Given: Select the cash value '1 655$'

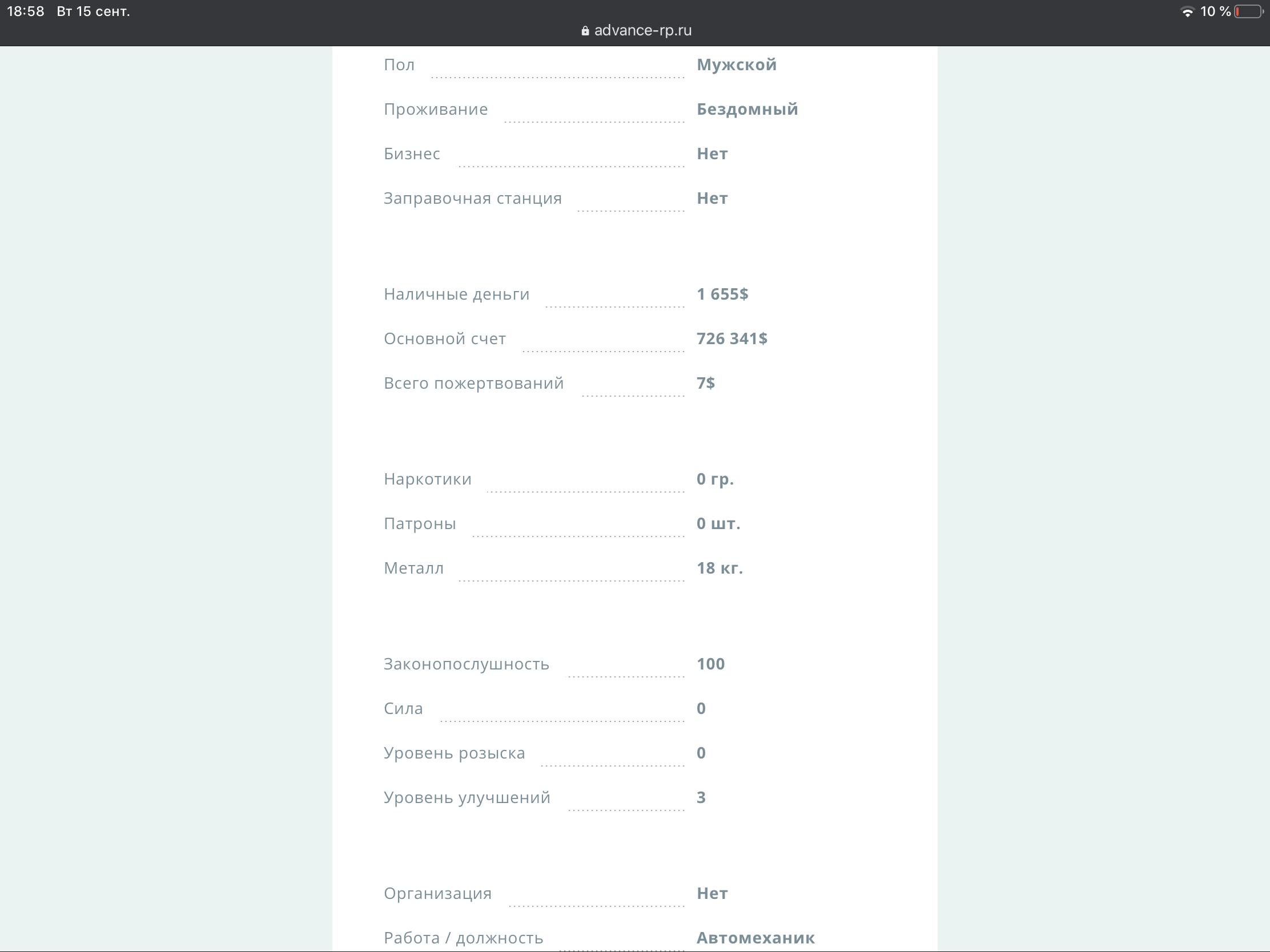Looking at the screenshot, I should (723, 295).
